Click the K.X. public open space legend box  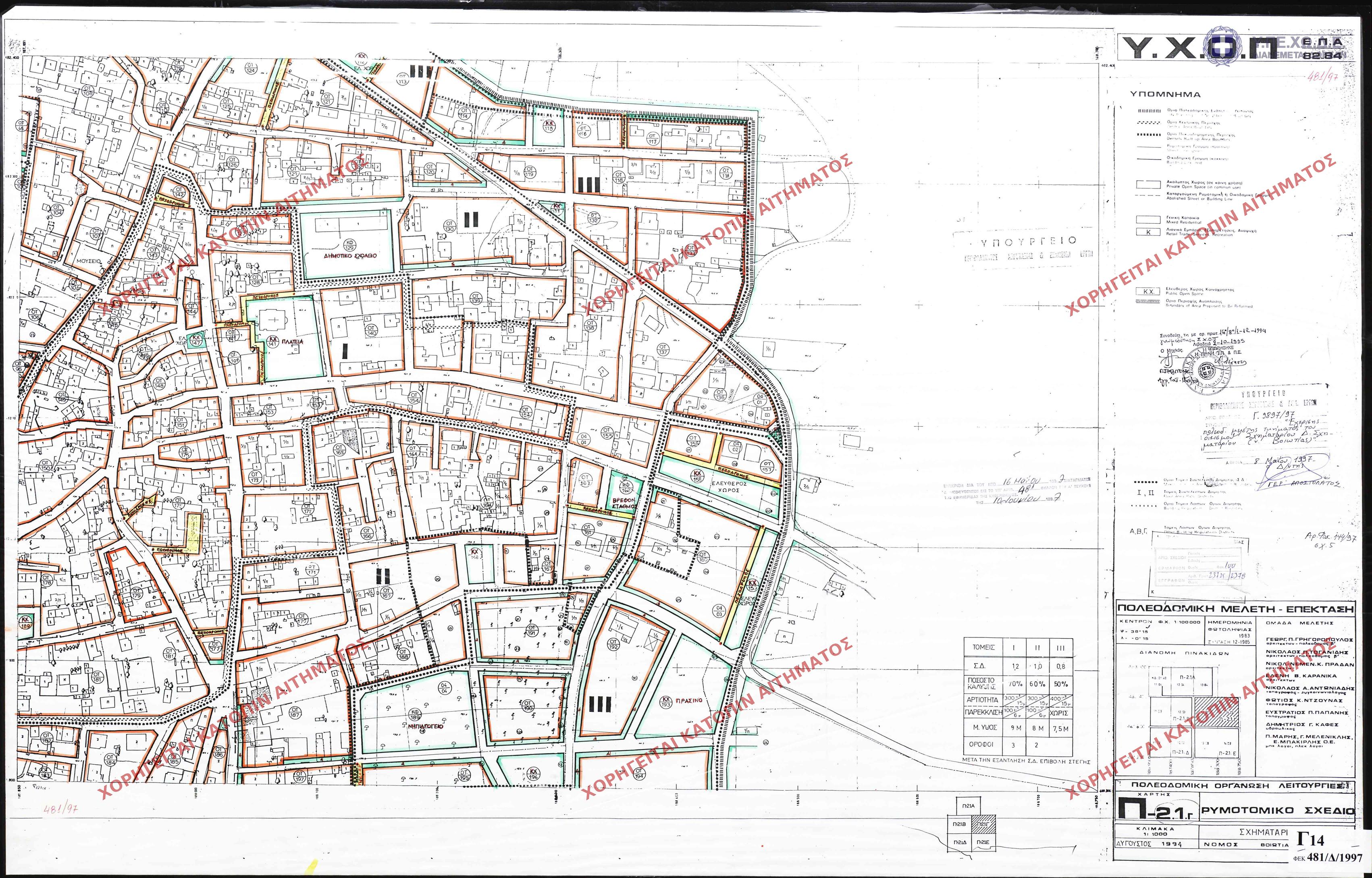click(1148, 291)
